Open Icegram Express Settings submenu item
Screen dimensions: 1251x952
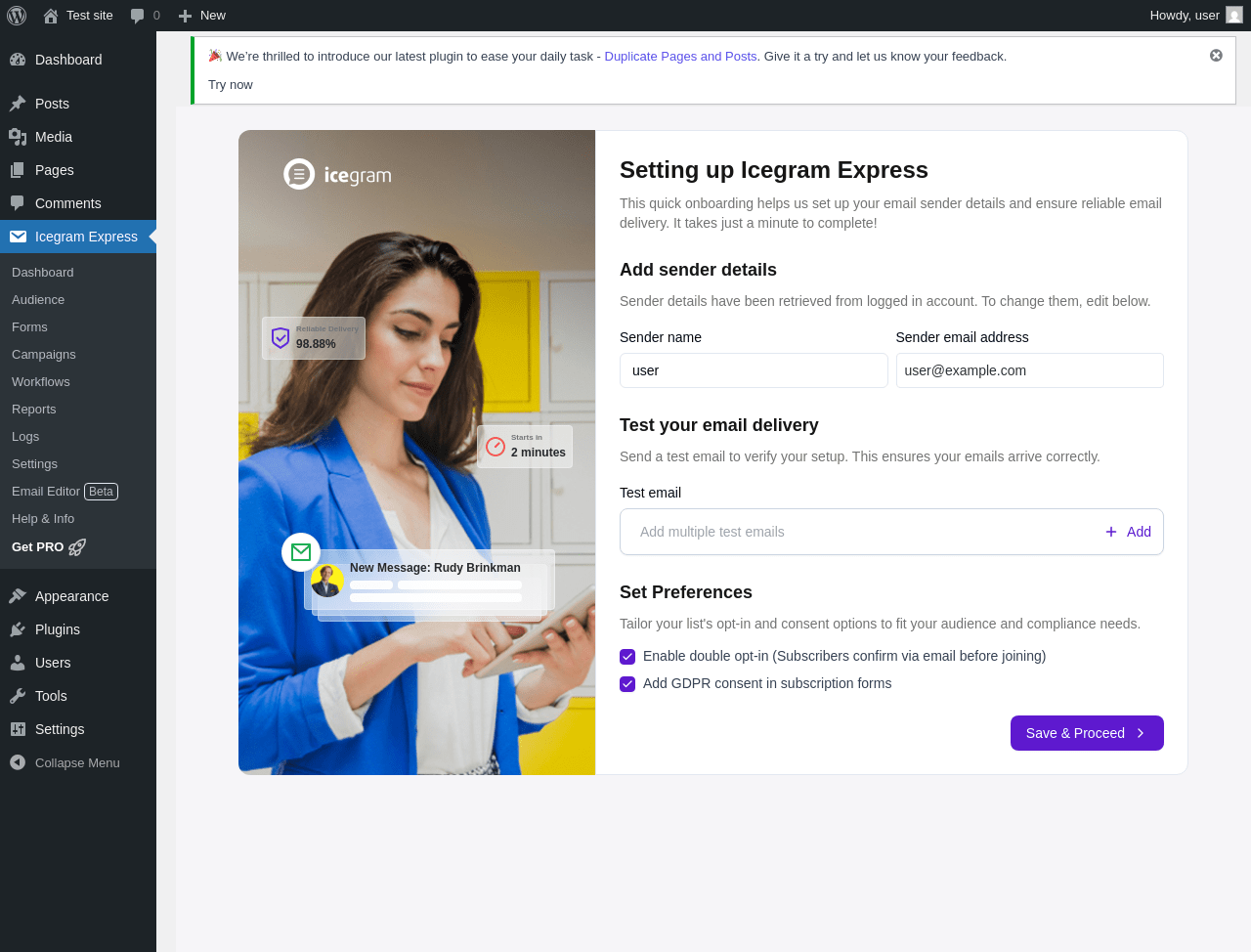(x=34, y=464)
